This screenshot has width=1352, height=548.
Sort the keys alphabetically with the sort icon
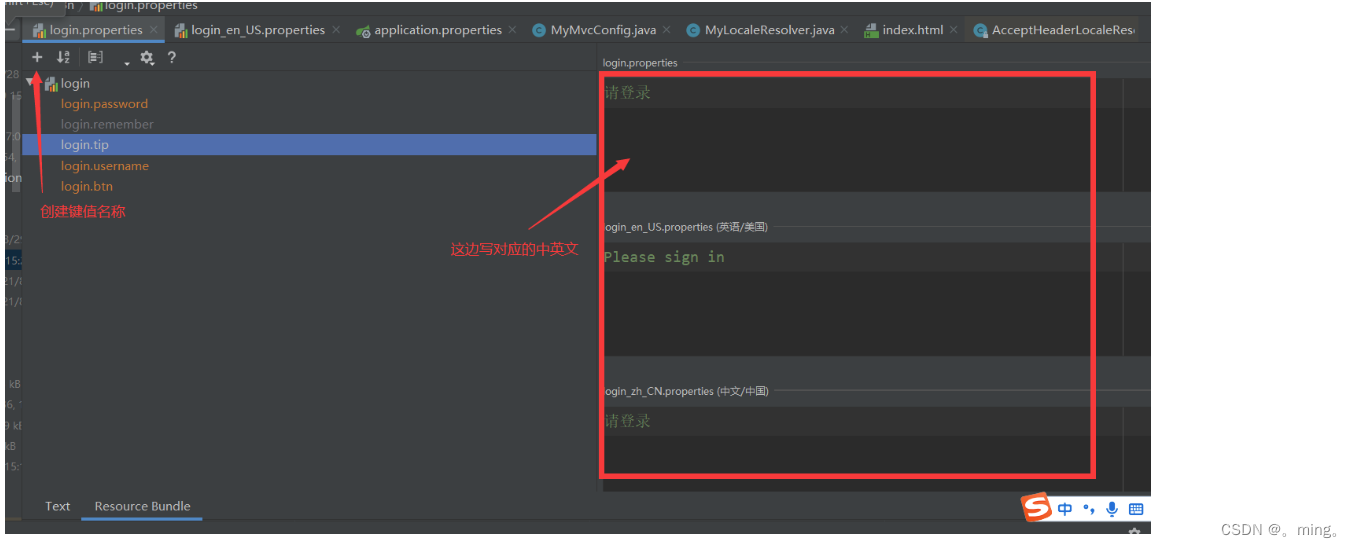63,58
